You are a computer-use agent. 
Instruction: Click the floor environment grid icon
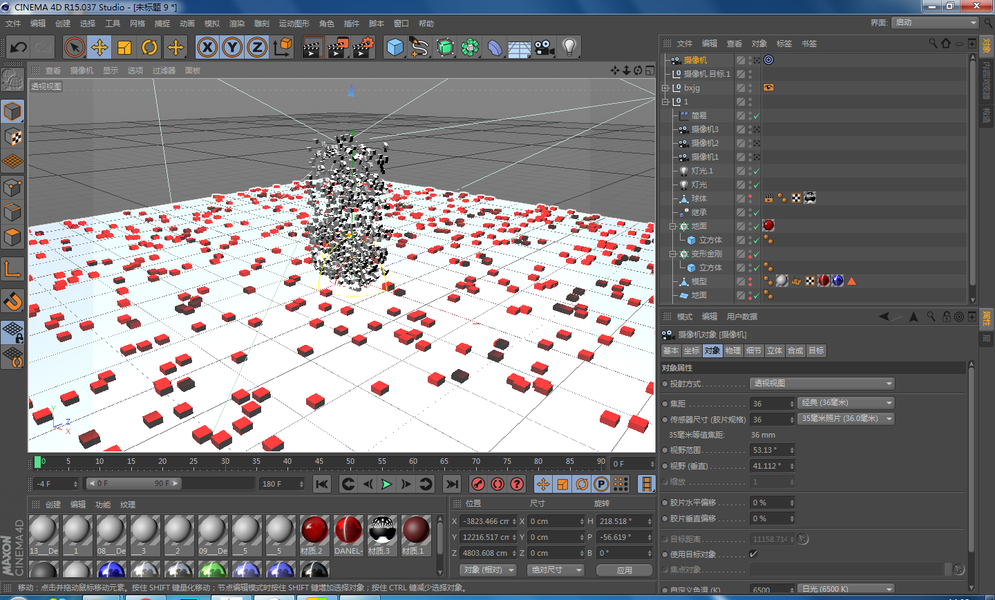519,48
